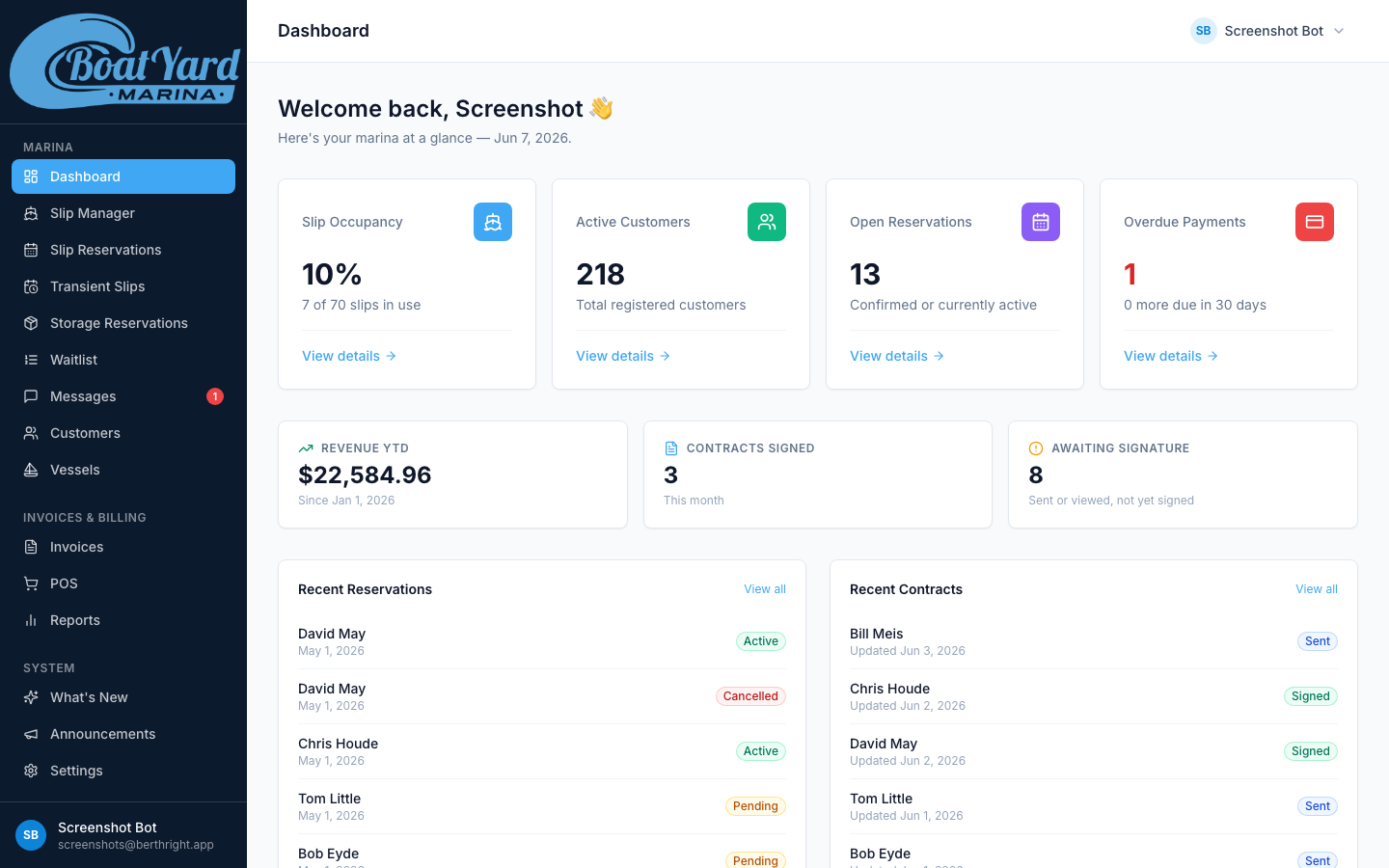Open Settings from sidebar

click(x=123, y=771)
